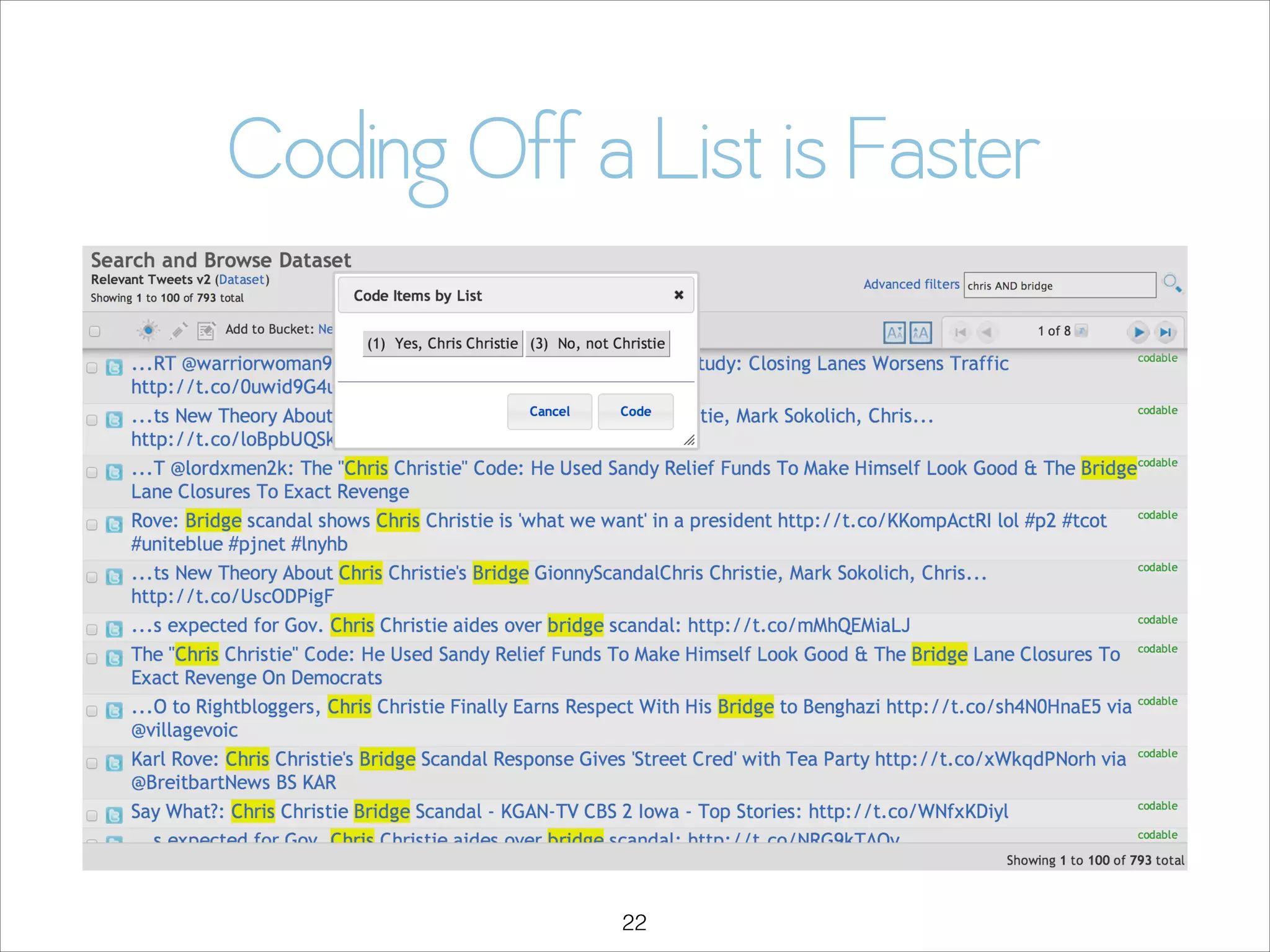
Task: Click Twitter icon on the 'GionnyScandalChris' tweet
Action: (114, 577)
